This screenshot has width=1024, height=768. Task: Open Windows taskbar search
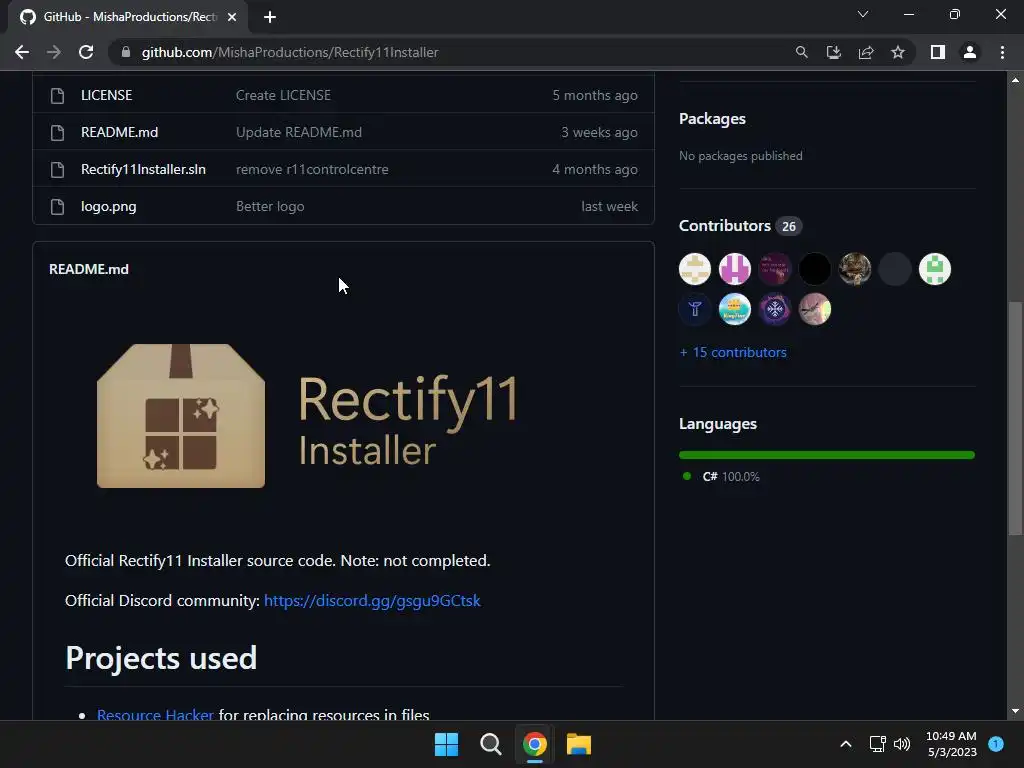(x=490, y=744)
